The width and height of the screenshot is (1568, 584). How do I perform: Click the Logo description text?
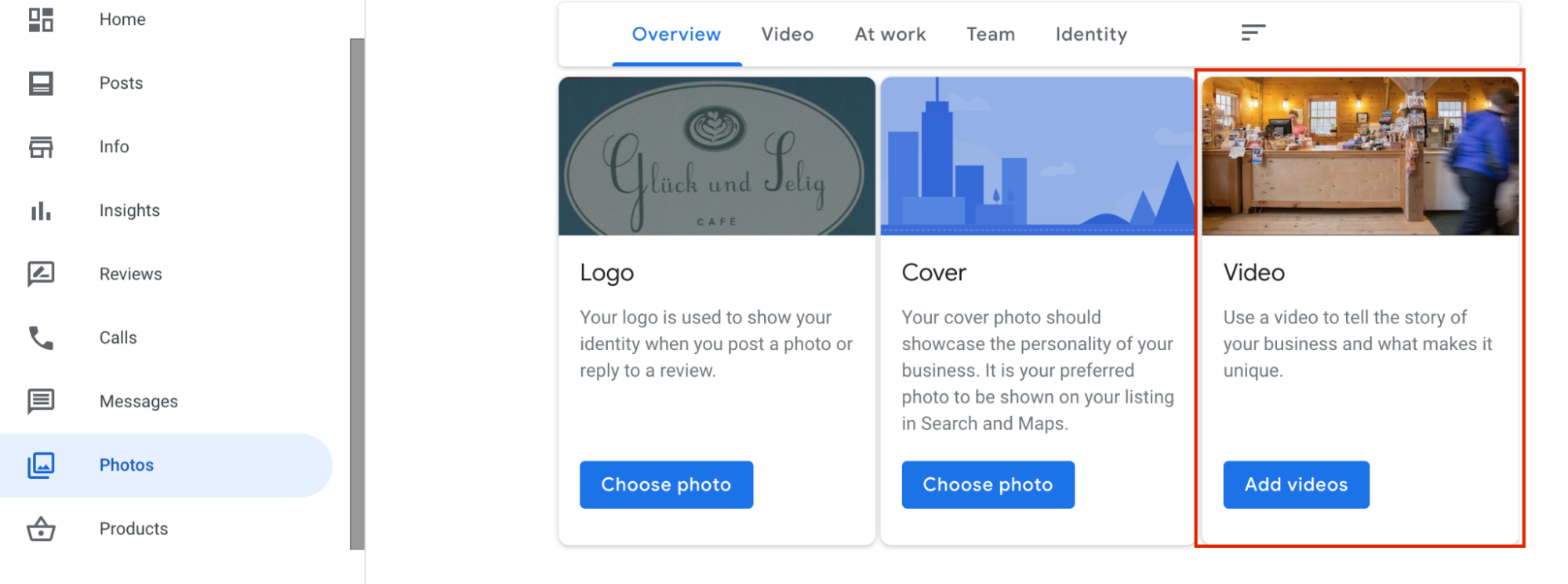tap(716, 344)
